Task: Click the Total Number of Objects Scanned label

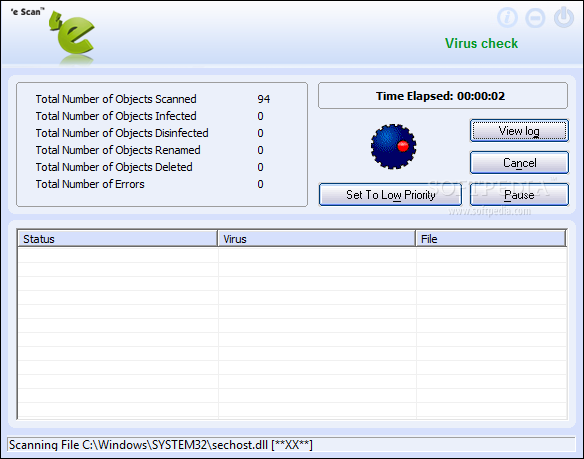Action: point(116,99)
